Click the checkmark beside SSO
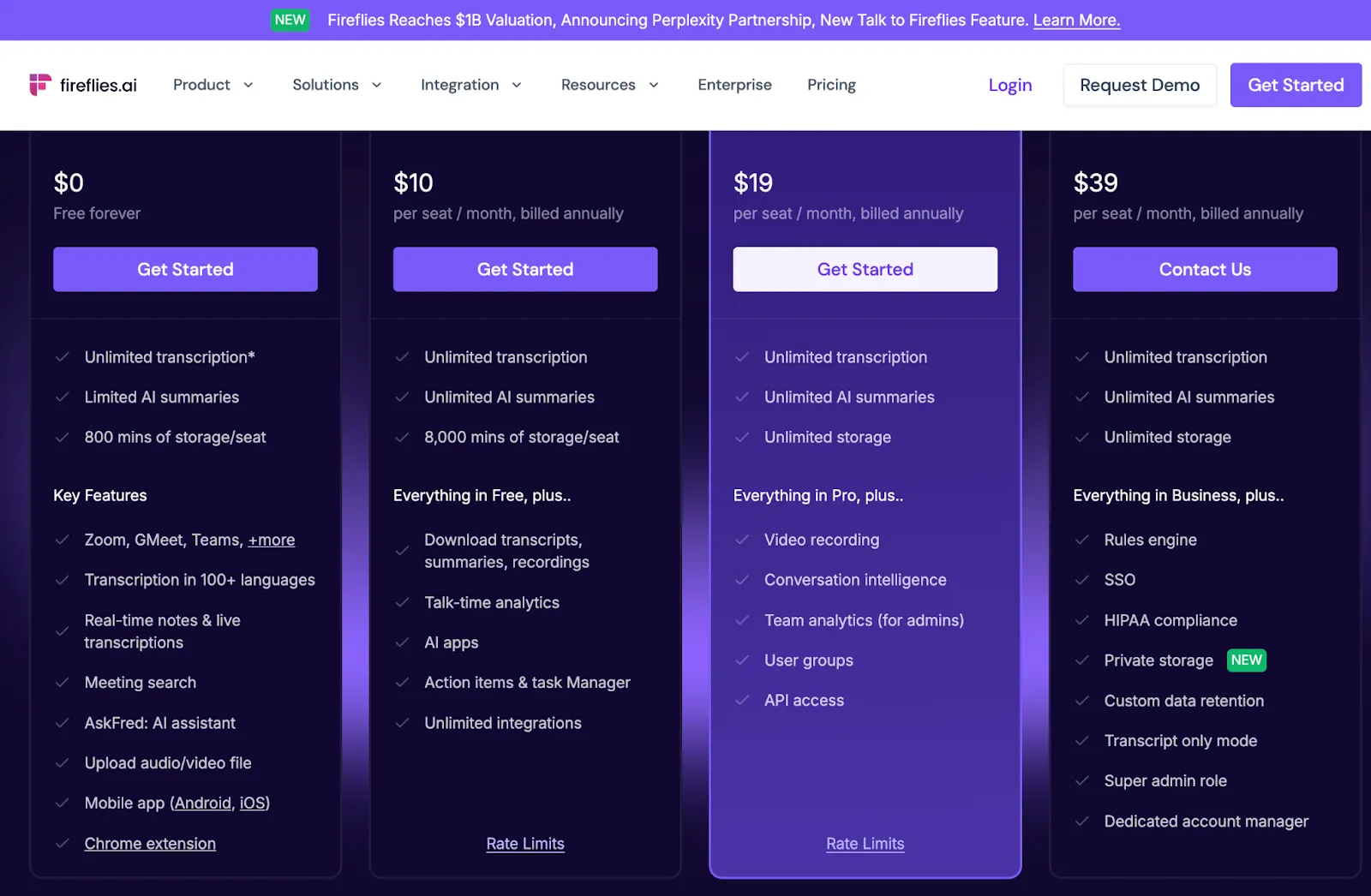 (x=1082, y=580)
